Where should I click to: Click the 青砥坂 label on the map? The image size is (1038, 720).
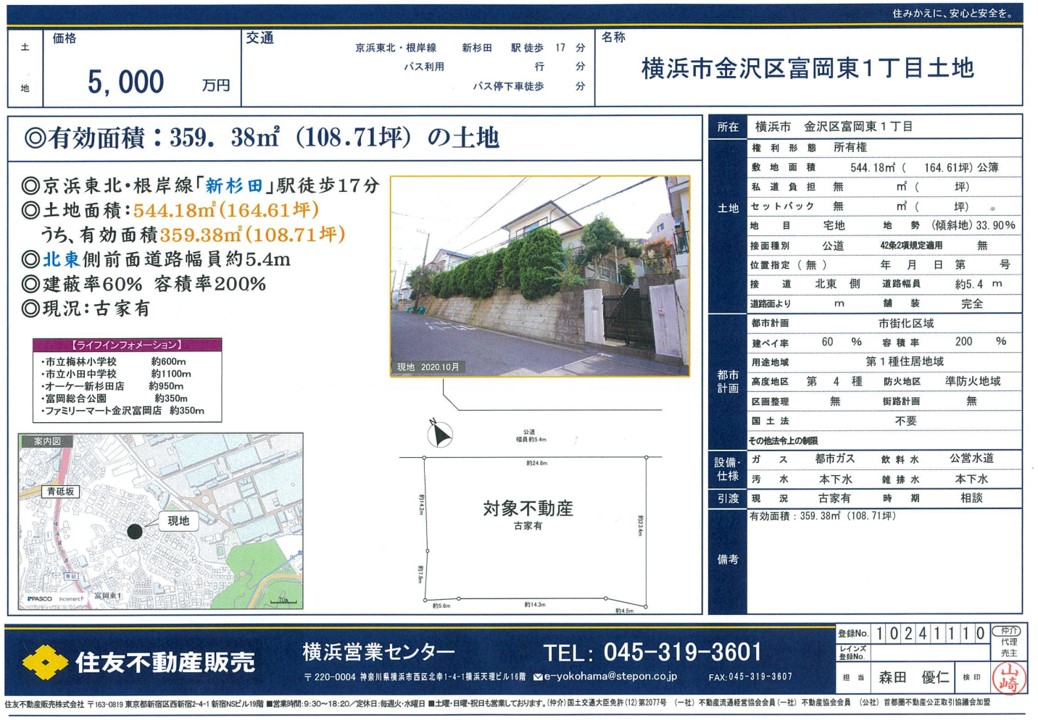(62, 492)
